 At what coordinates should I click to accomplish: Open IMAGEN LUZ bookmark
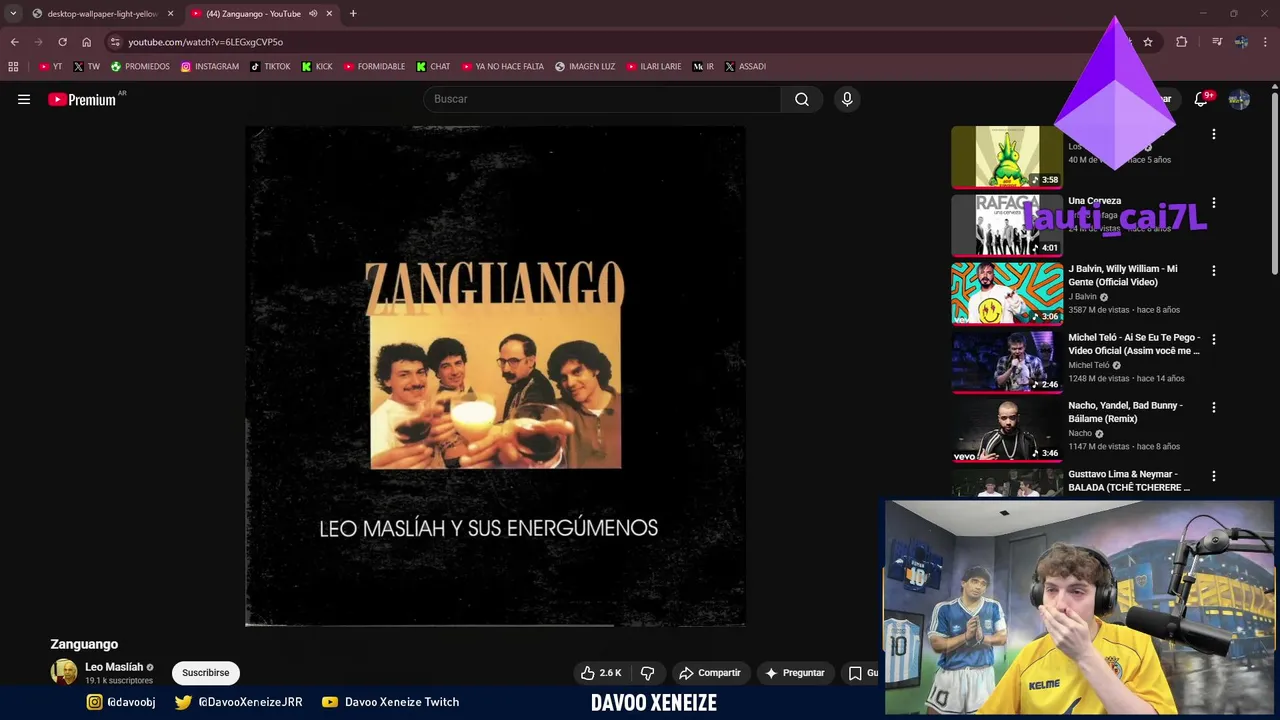[x=585, y=67]
